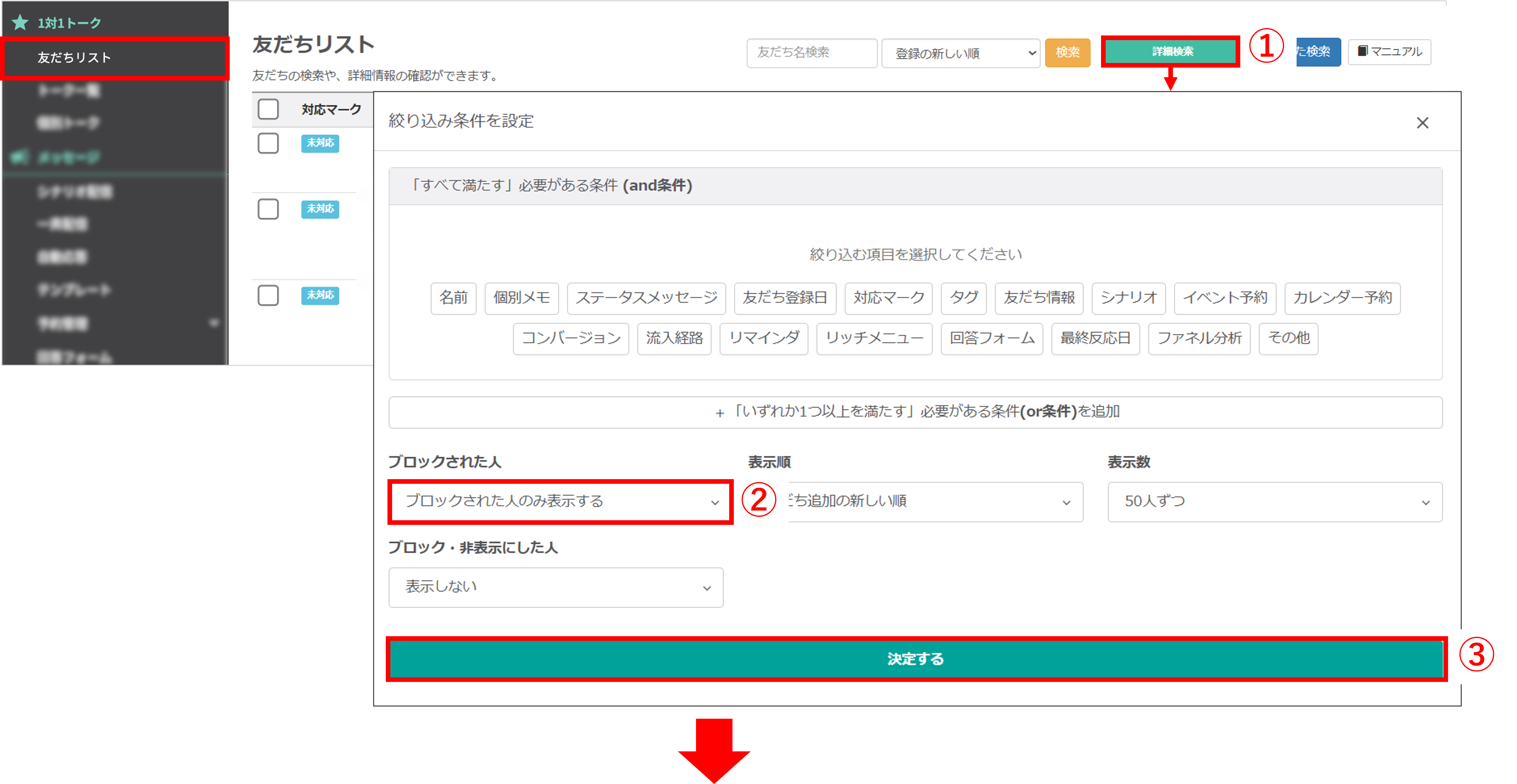Check the first friend row checkbox
Screen dimensions: 1517x784
tap(268, 143)
